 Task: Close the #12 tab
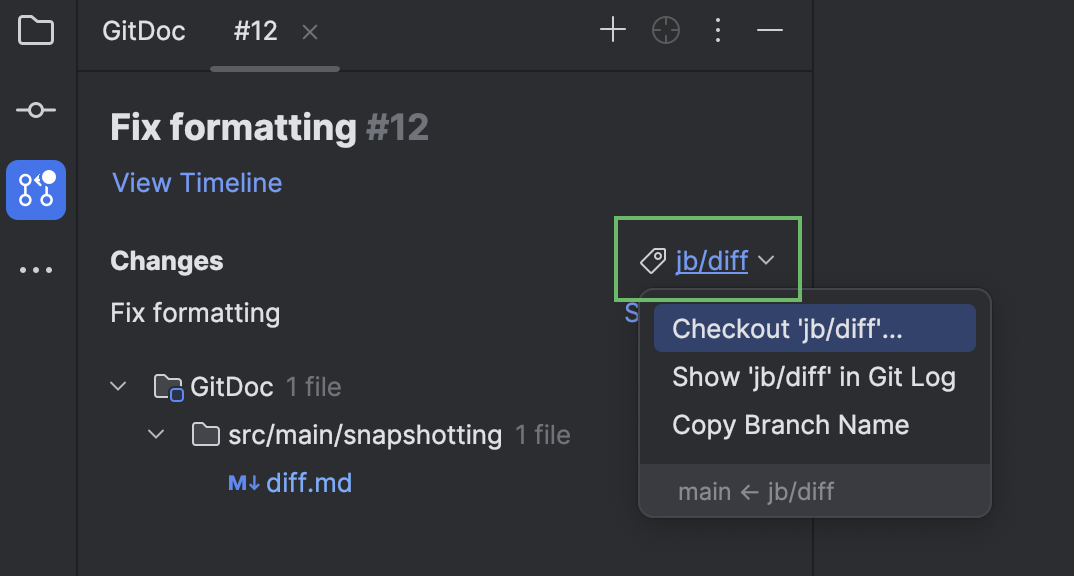point(309,31)
